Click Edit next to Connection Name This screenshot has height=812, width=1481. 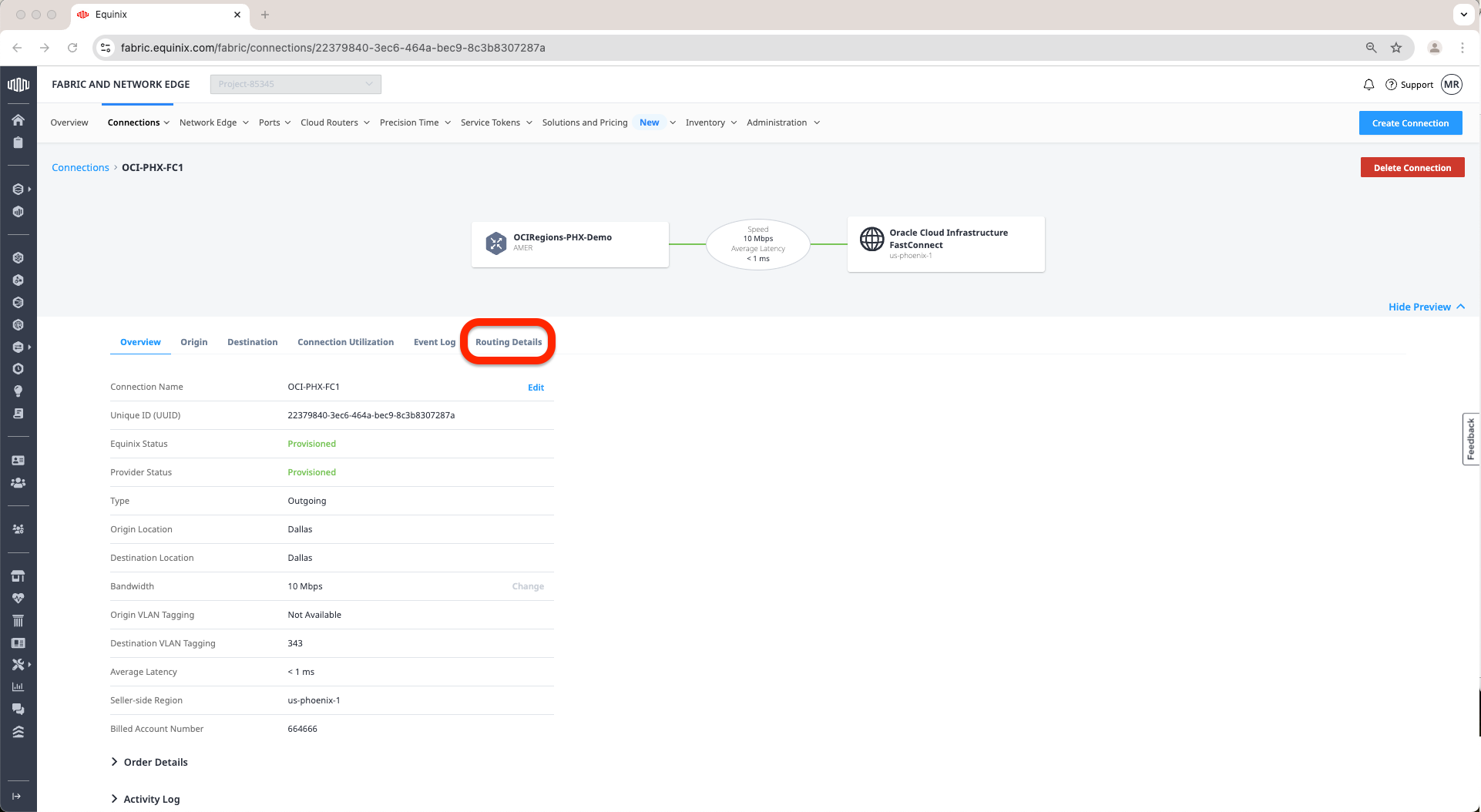536,388
